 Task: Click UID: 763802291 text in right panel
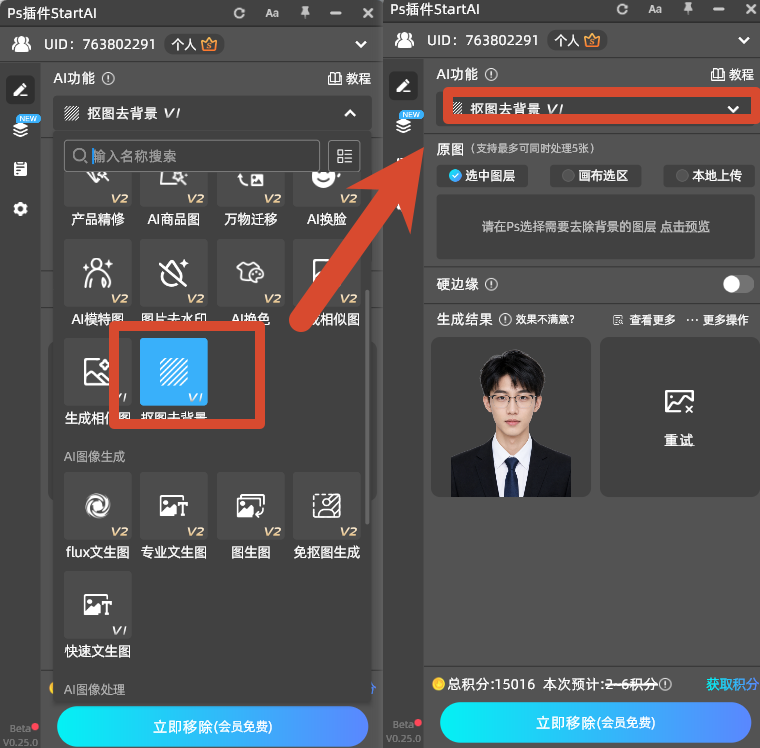point(483,40)
